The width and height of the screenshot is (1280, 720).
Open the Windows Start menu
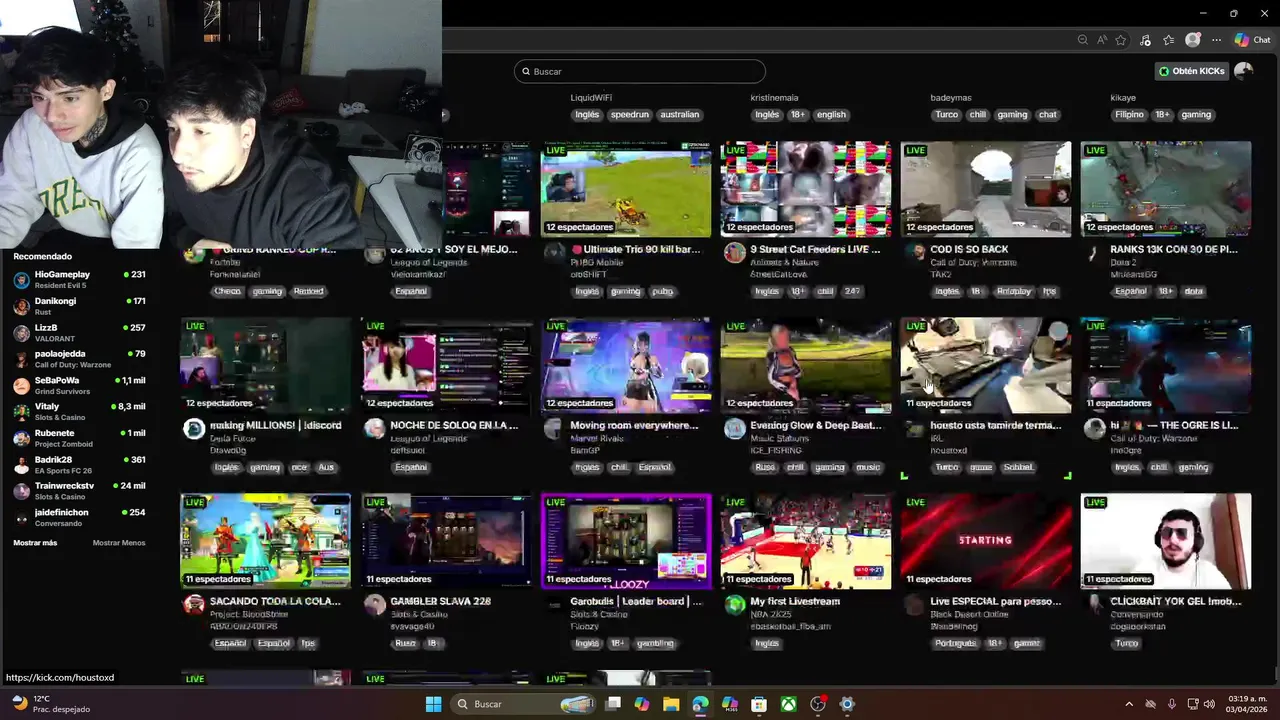pos(433,704)
